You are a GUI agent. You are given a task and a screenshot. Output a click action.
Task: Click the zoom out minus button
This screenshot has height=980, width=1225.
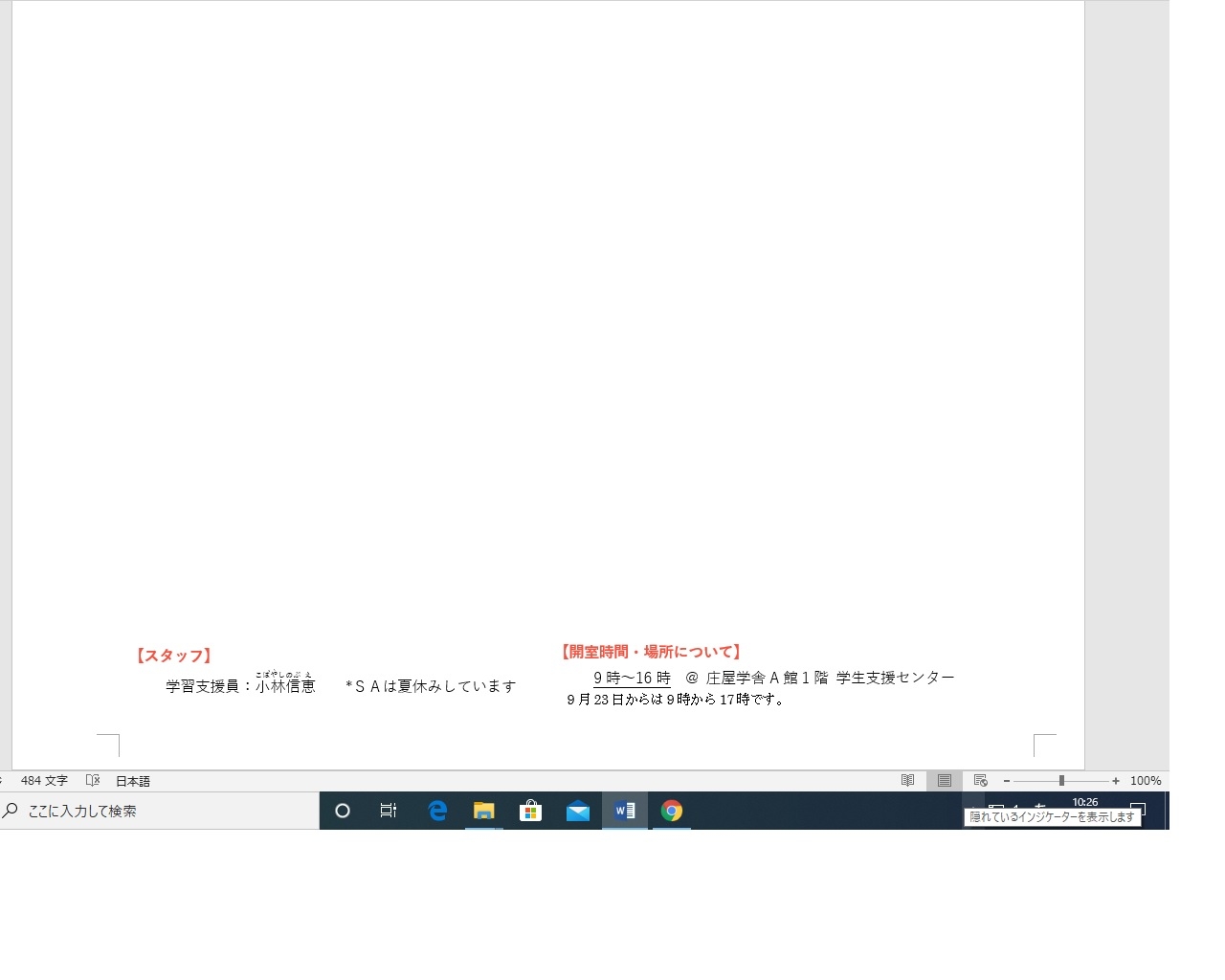pos(1007,781)
